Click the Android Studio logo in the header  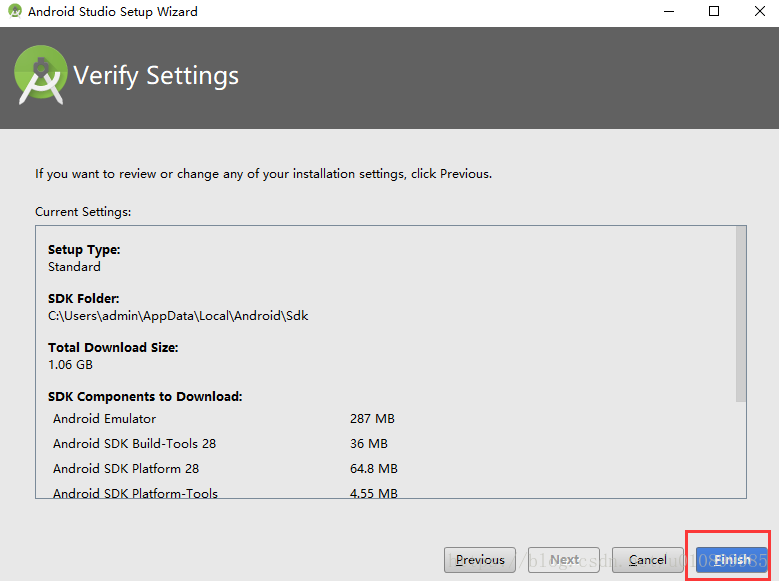(41, 75)
